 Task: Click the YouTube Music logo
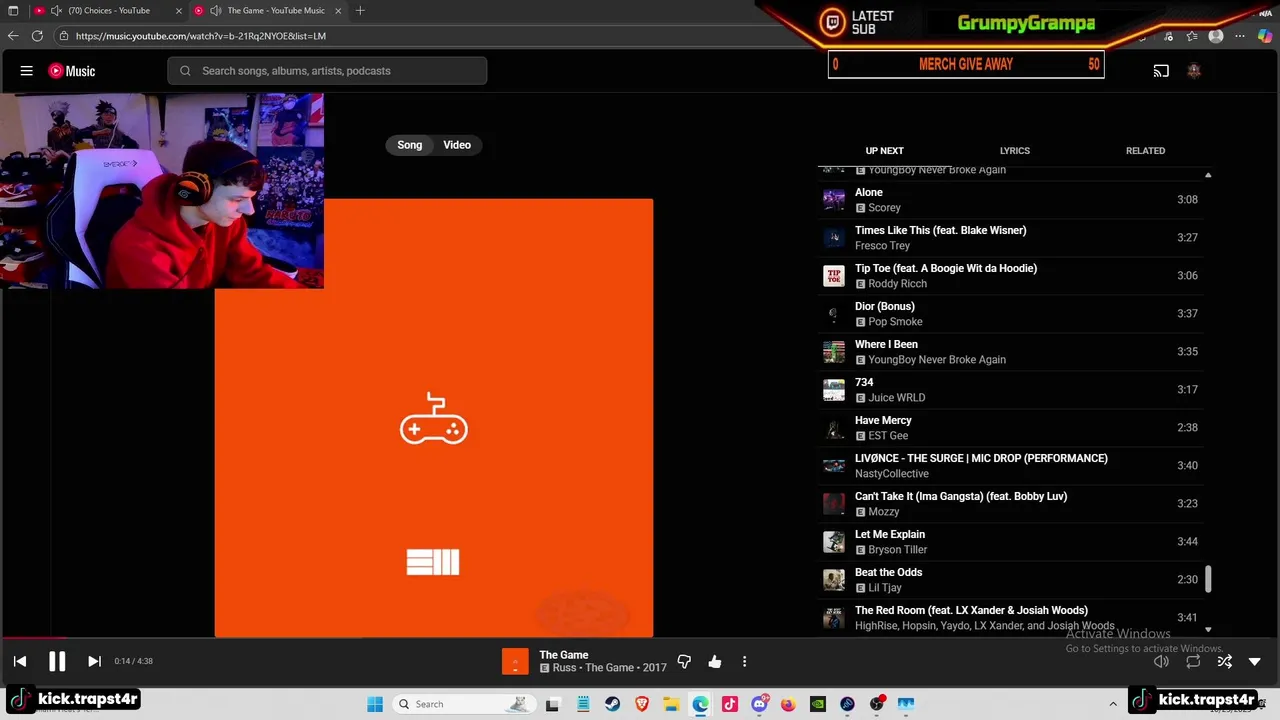(72, 71)
